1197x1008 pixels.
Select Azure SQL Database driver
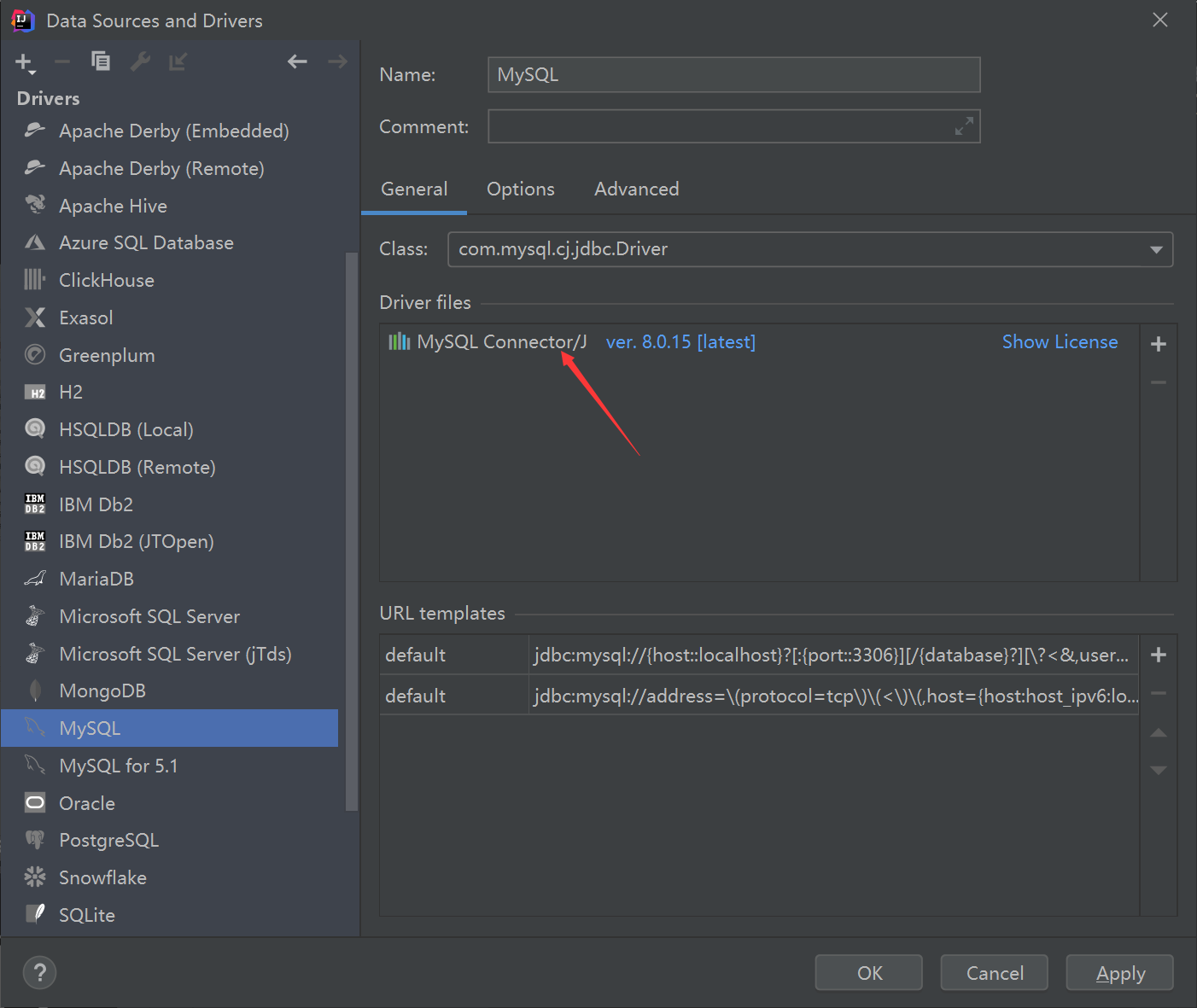(x=169, y=242)
